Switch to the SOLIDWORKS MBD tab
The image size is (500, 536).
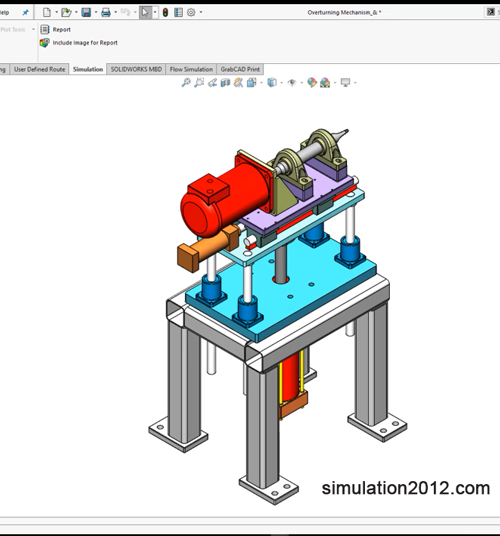[x=136, y=69]
